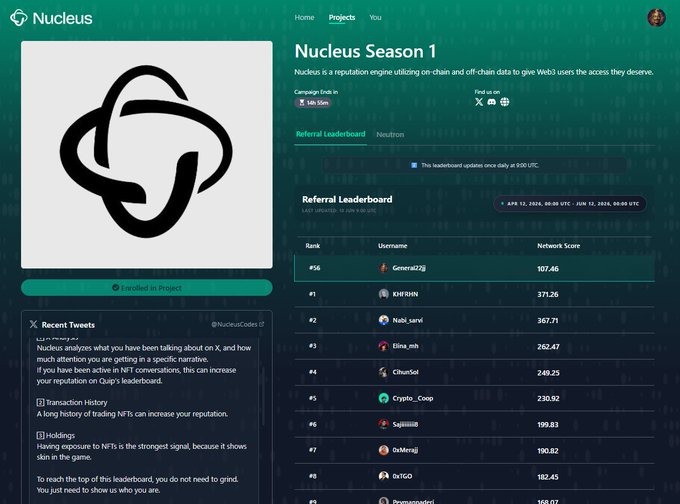Click CihunSol's avatar
Viewport: 680px width, 504px height.
click(x=383, y=372)
